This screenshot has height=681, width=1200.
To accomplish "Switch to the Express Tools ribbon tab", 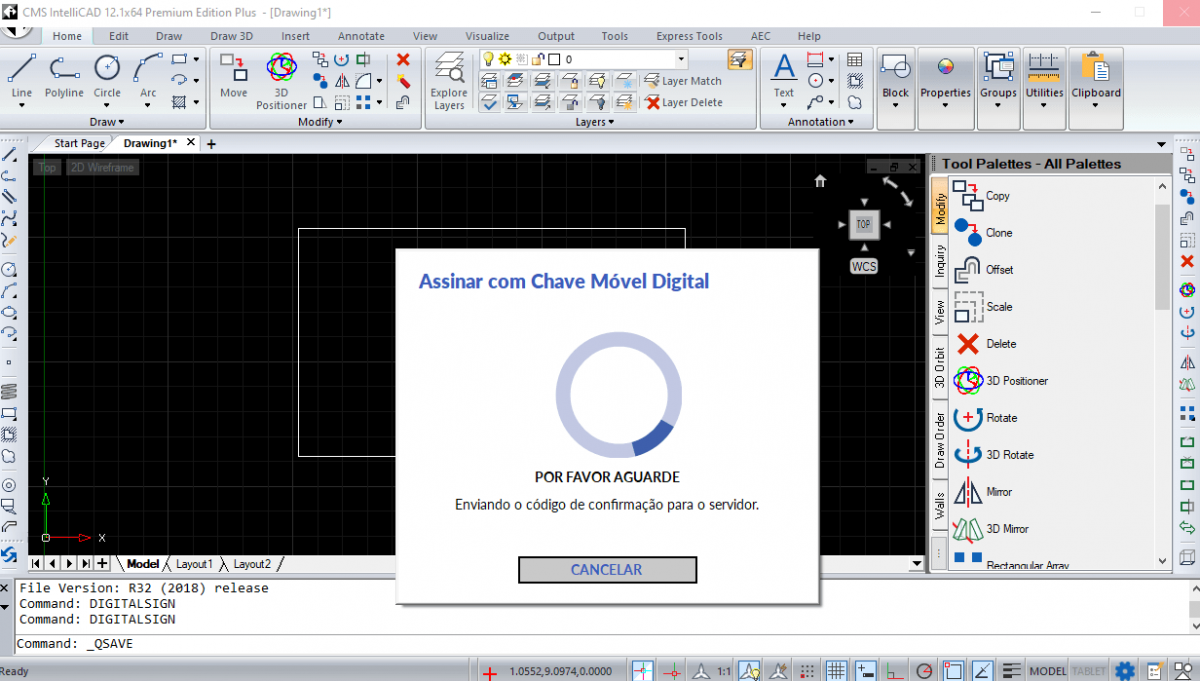I will pos(689,36).
